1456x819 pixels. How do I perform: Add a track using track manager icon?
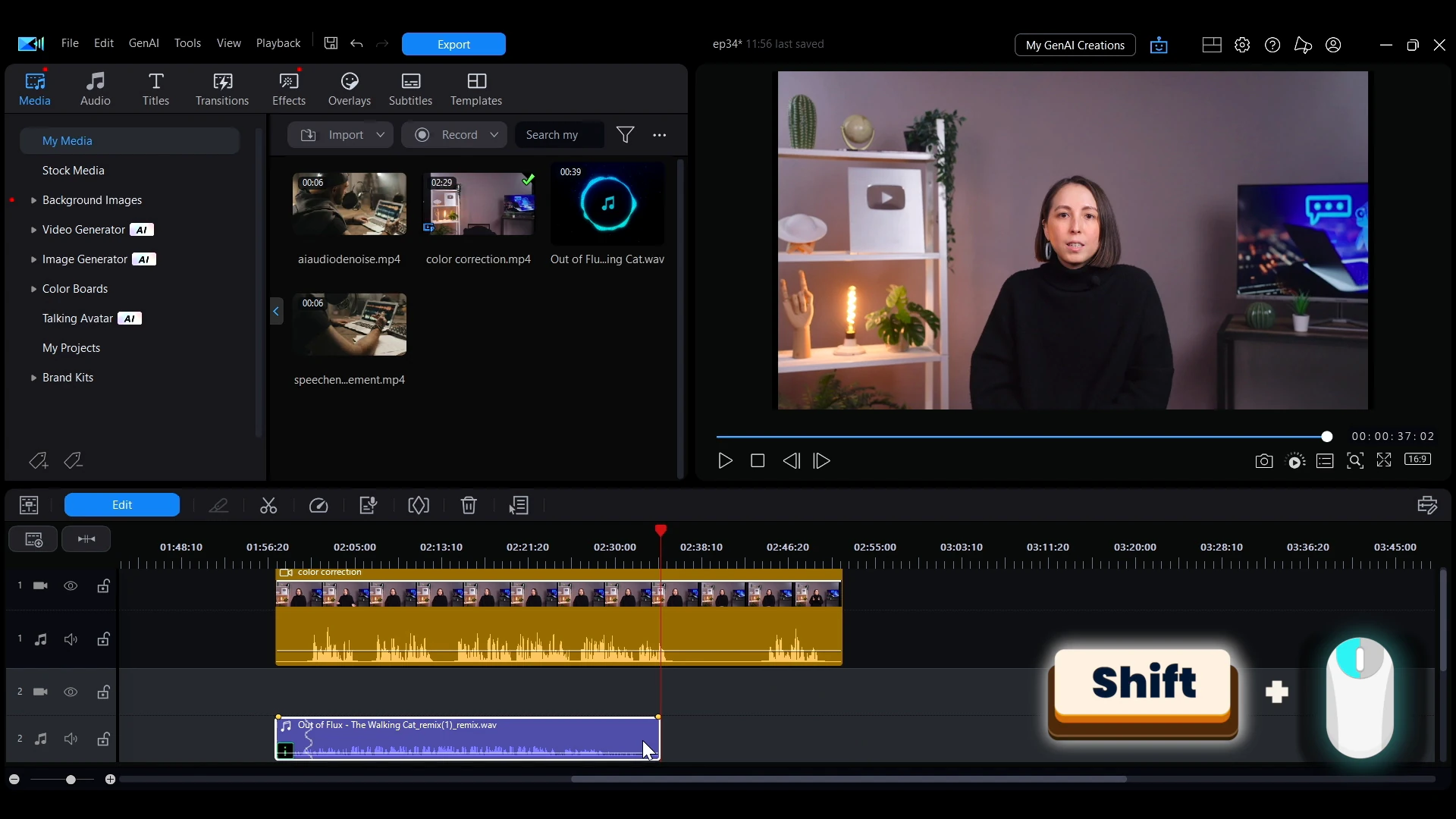coord(33,539)
